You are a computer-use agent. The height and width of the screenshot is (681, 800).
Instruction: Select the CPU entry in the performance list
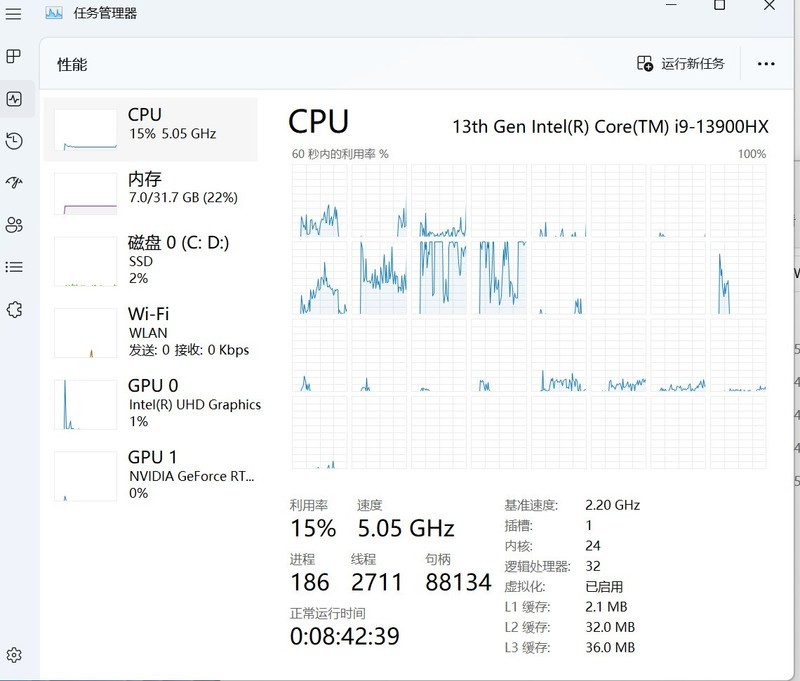(x=150, y=124)
